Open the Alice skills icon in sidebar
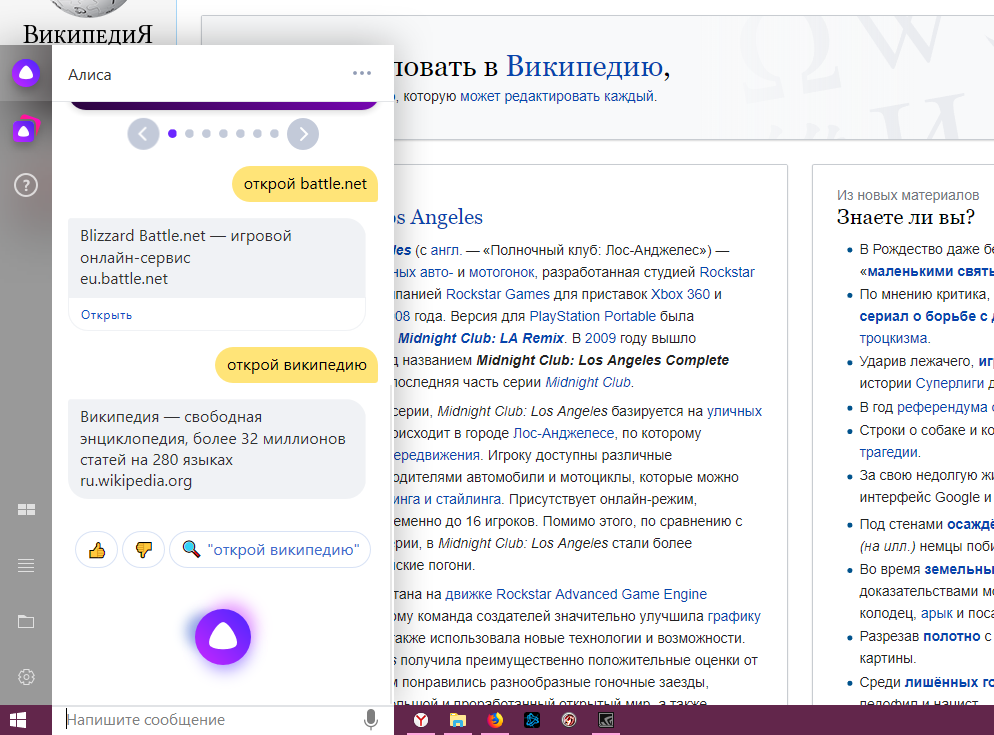994x735 pixels. pos(26,130)
